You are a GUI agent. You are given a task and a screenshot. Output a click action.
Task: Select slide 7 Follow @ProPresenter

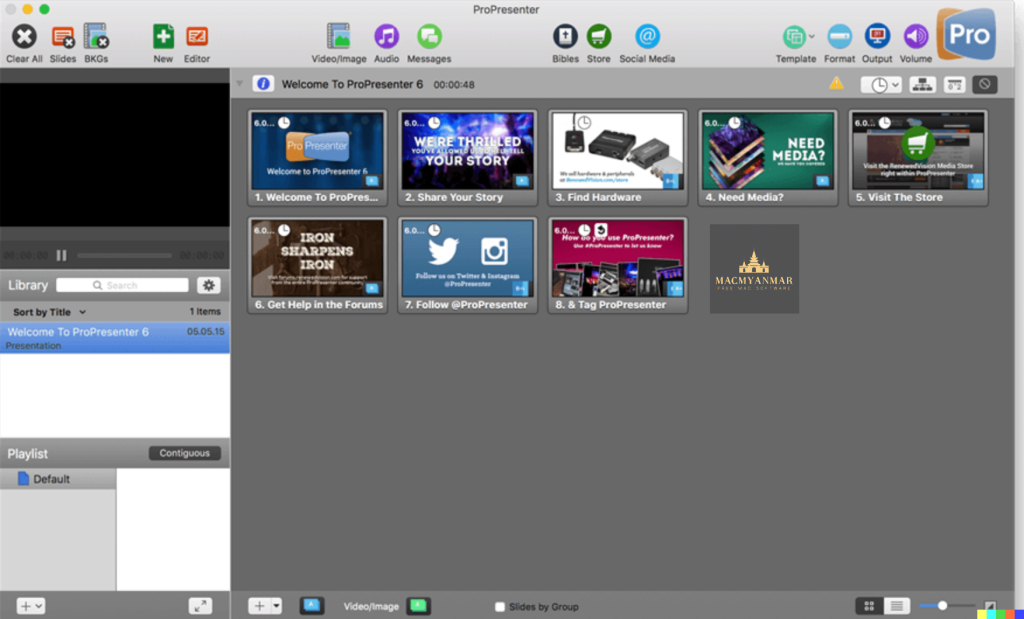(468, 266)
